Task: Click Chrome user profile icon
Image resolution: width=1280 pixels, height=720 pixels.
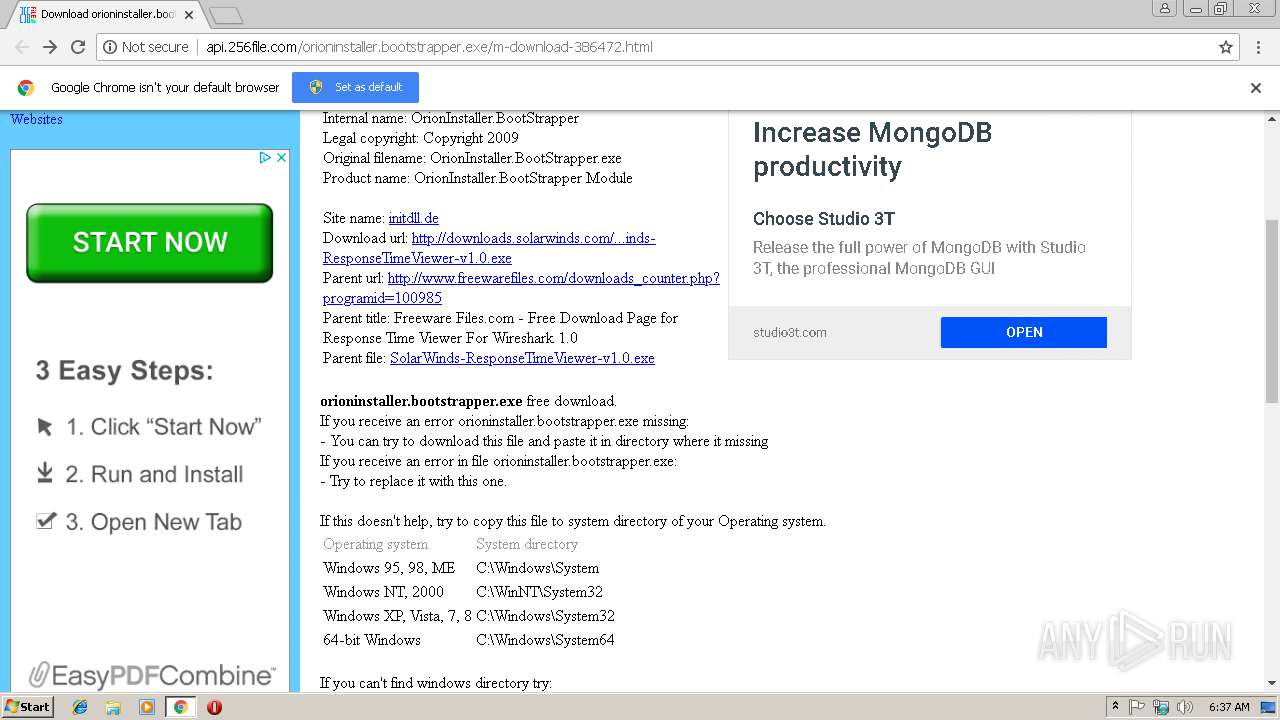Action: tap(1164, 8)
